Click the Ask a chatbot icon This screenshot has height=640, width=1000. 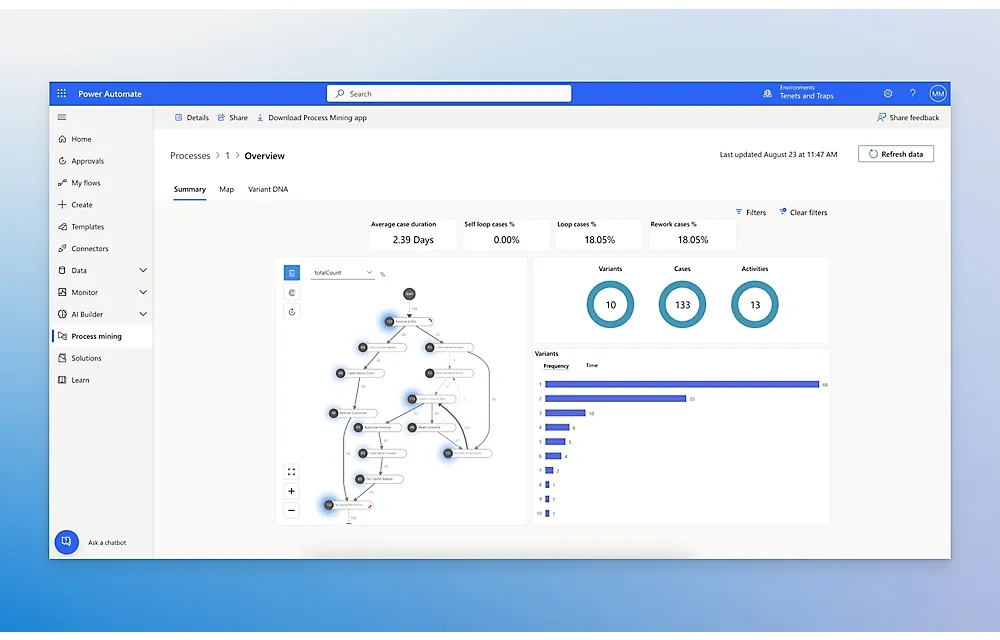pos(66,542)
